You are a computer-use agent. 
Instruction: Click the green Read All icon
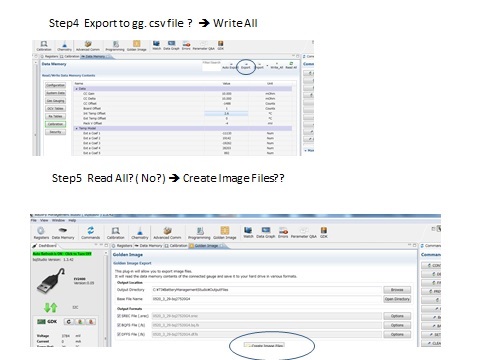tap(291, 65)
